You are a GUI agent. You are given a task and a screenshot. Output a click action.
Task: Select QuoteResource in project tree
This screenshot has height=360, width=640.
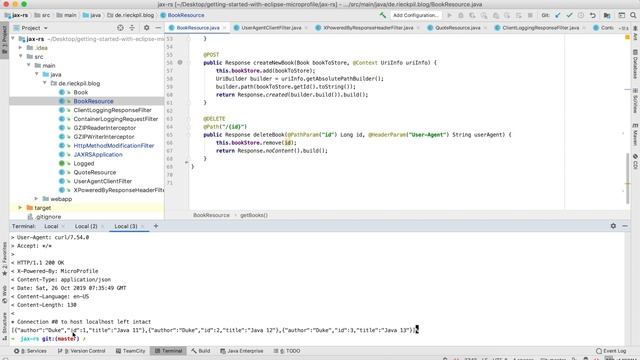pyautogui.click(x=94, y=172)
